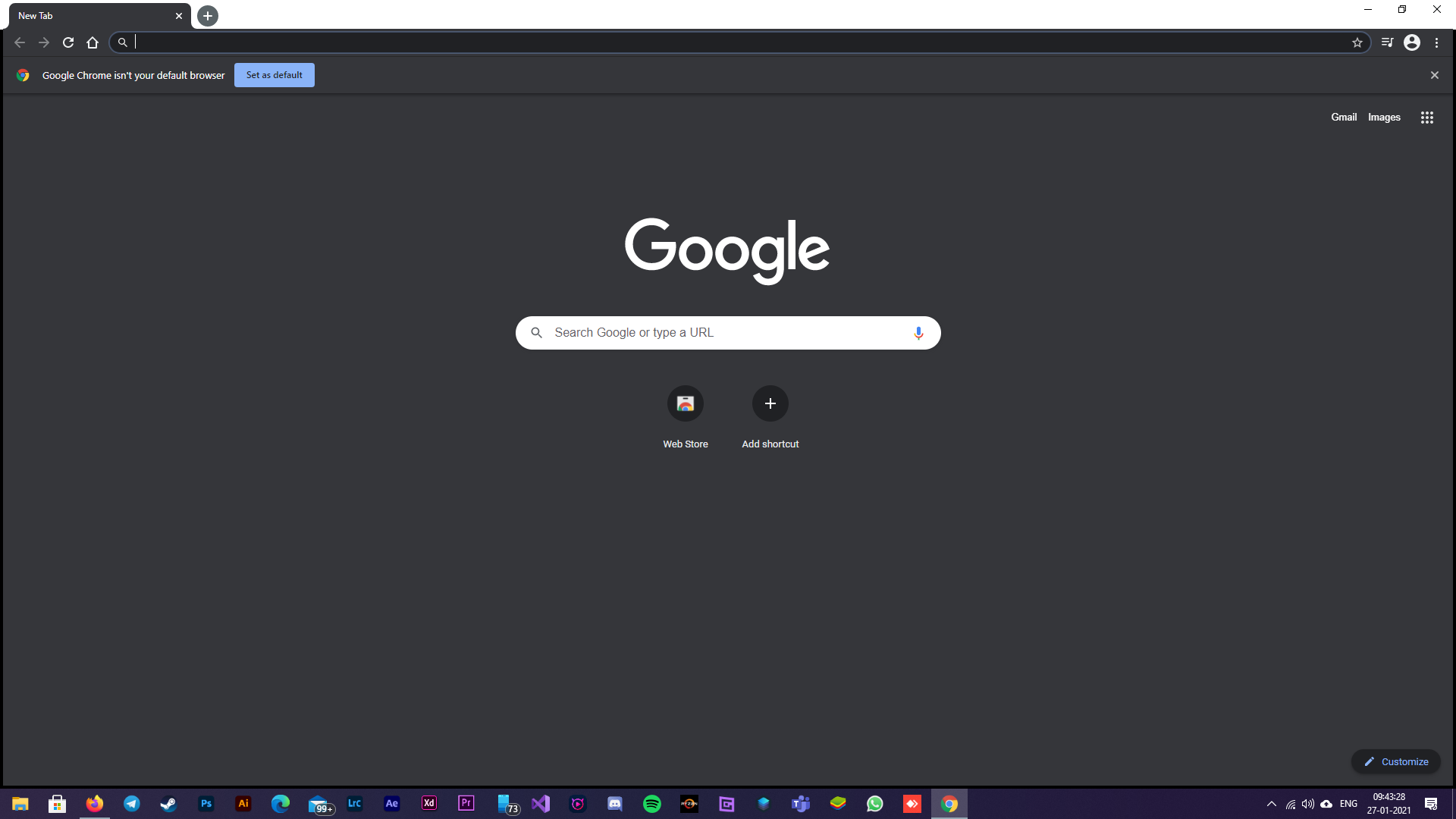
Task: Launch Steam from the taskbar
Action: (x=169, y=804)
